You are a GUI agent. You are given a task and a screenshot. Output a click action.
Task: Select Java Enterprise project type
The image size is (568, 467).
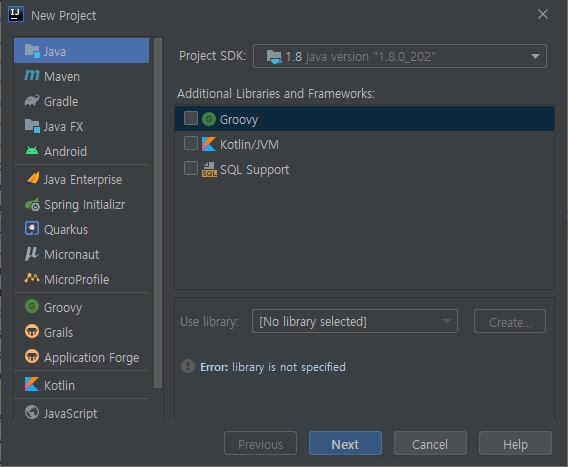[82, 179]
